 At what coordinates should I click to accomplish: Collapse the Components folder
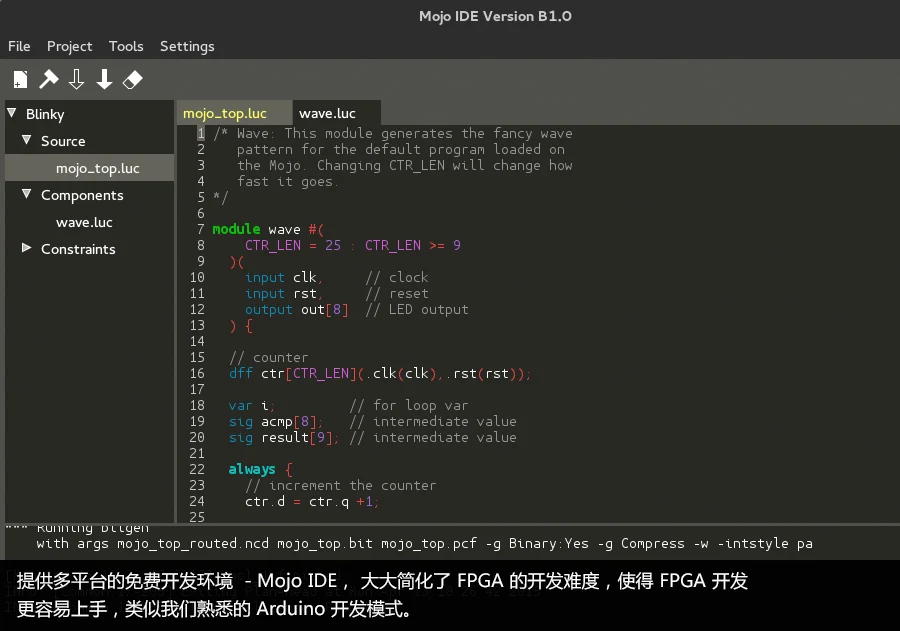[26, 193]
